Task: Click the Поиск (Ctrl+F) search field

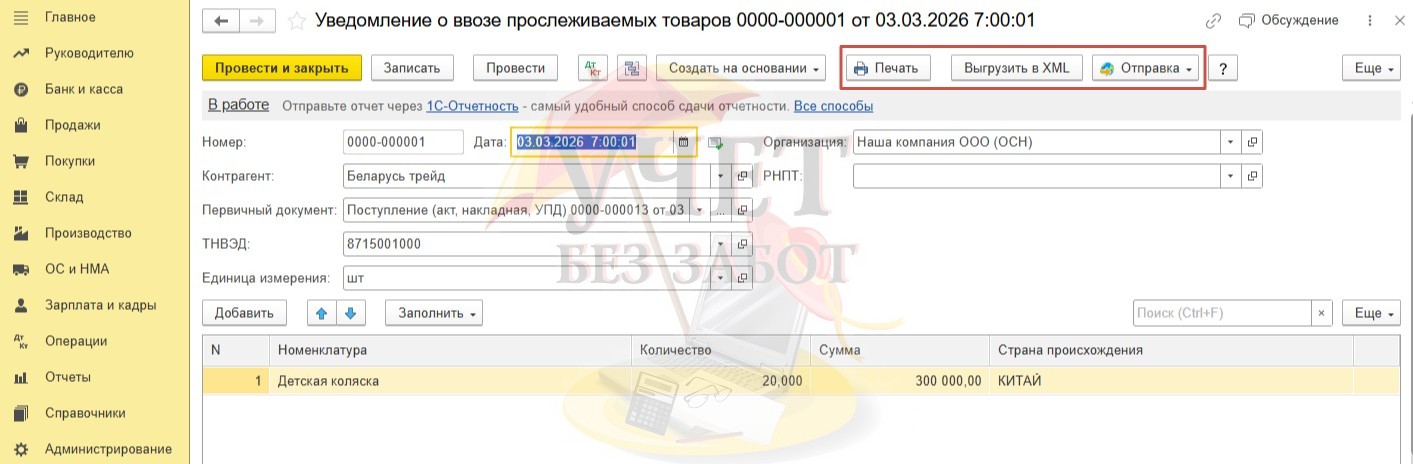Action: tap(1221, 313)
